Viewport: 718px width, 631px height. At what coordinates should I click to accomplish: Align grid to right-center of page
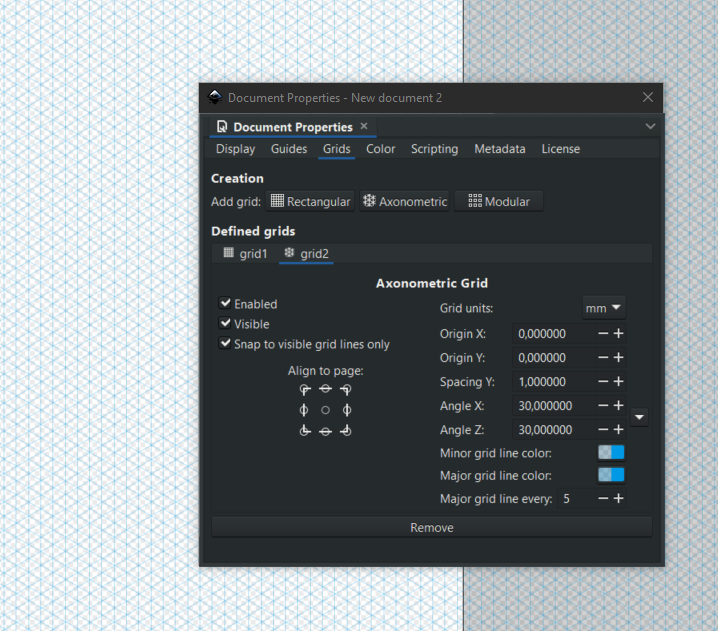[x=347, y=410]
